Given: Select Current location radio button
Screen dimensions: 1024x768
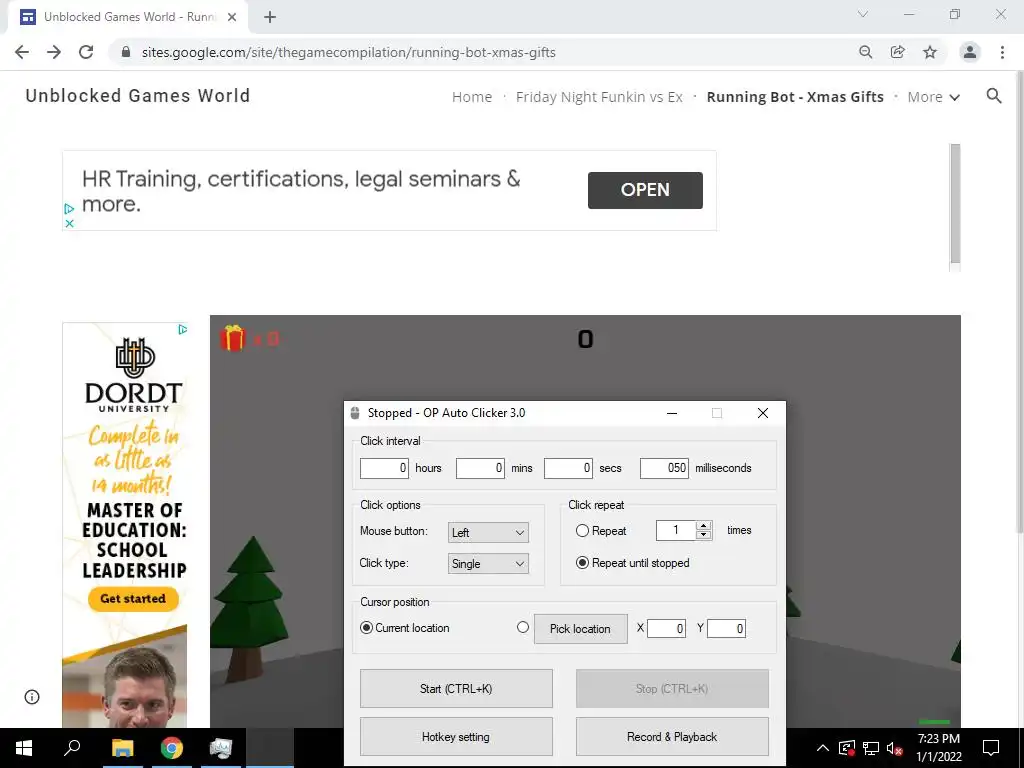Looking at the screenshot, I should click(x=366, y=628).
